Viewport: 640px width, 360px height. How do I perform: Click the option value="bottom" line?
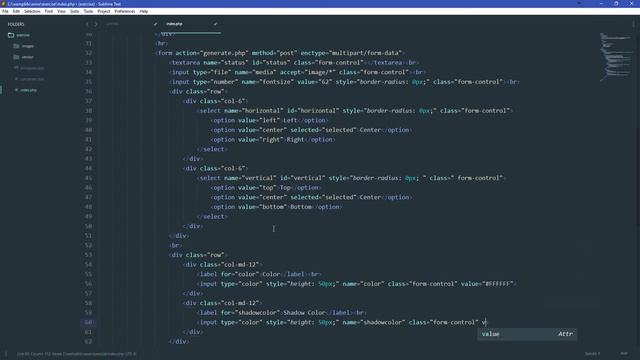(x=276, y=207)
